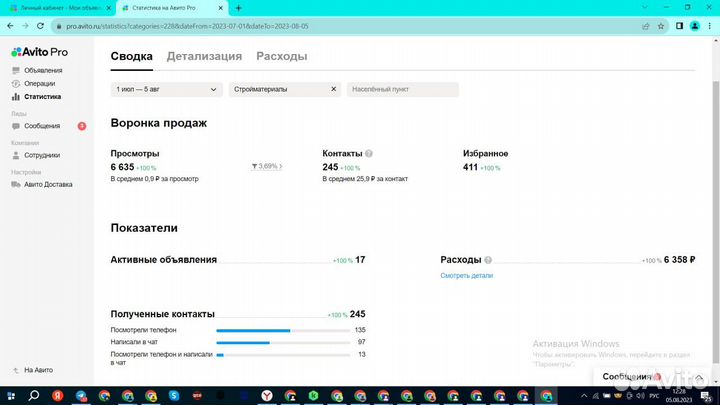Image resolution: width=720 pixels, height=405 pixels.
Task: Click the info icon next to Расходы
Action: [x=488, y=260]
